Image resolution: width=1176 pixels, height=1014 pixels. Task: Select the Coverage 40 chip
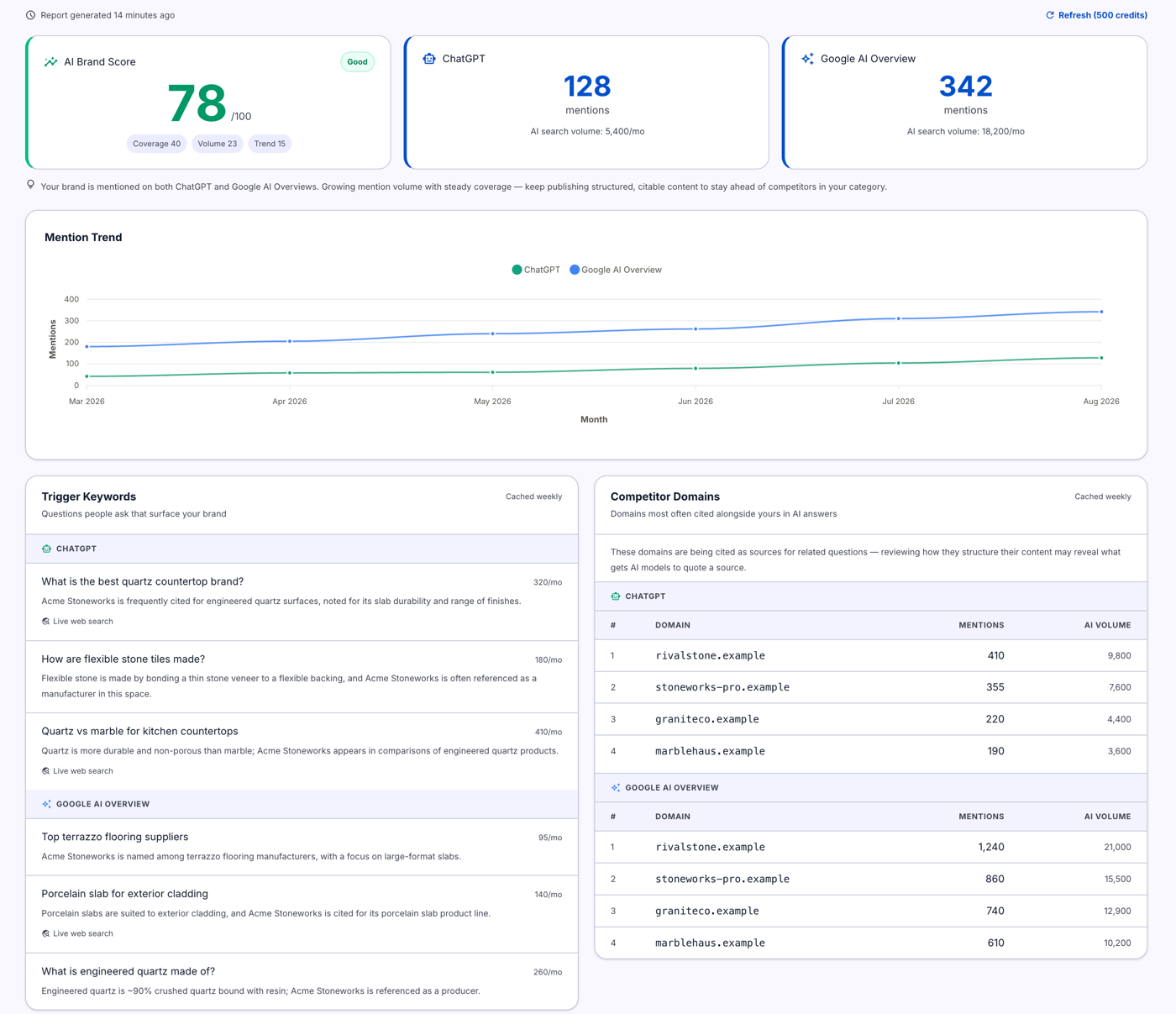coord(157,144)
